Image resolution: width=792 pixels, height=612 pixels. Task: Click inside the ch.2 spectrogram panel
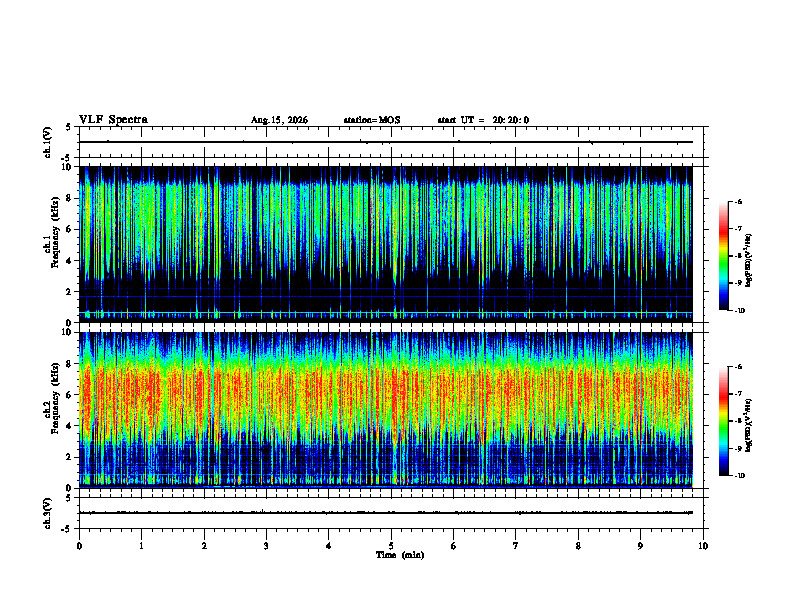point(386,410)
